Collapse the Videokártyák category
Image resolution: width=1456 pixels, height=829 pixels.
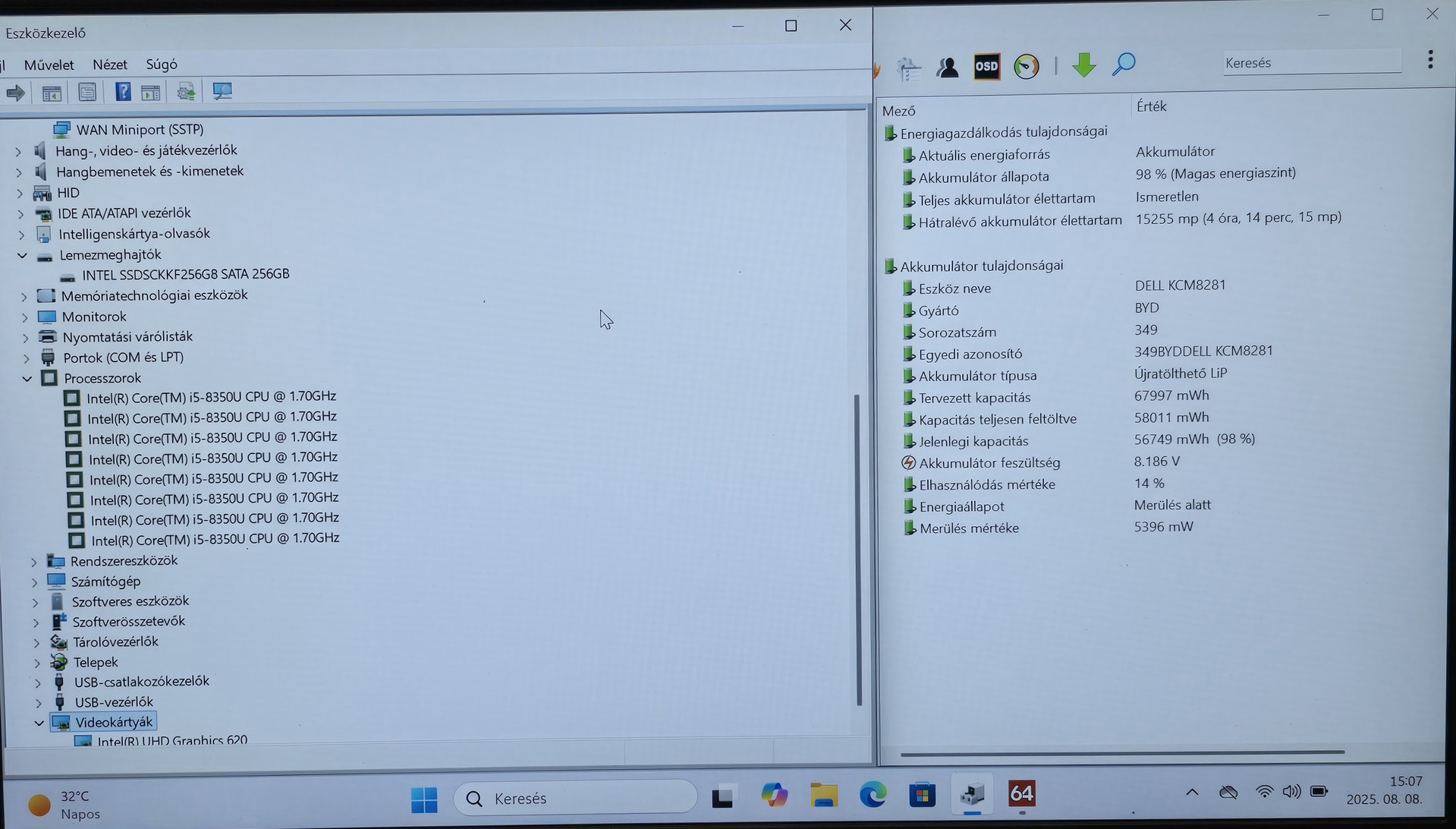pyautogui.click(x=39, y=723)
